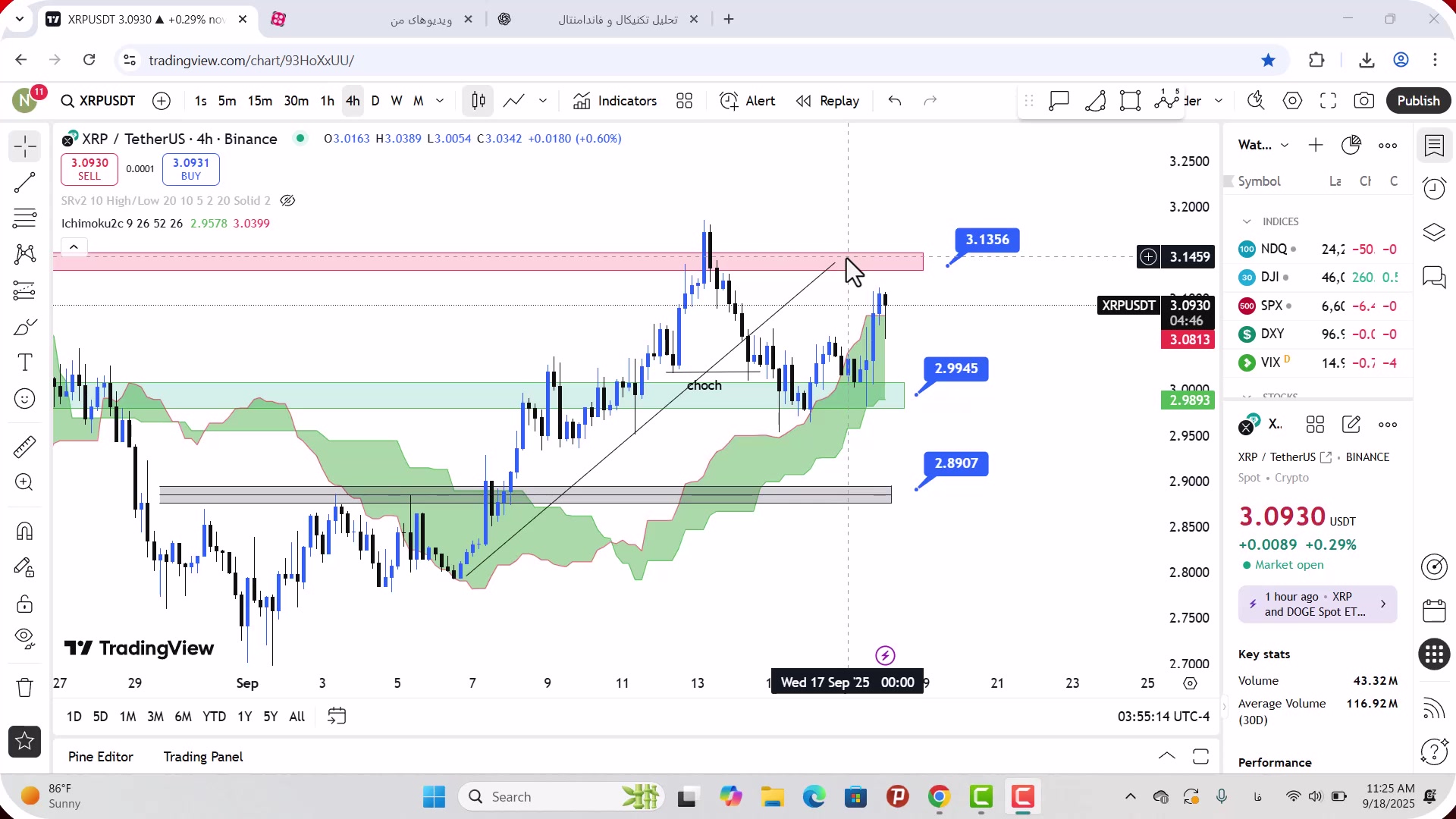Screen dimensions: 1456x819
Task: Switch to 15m timeframe
Action: (x=259, y=101)
